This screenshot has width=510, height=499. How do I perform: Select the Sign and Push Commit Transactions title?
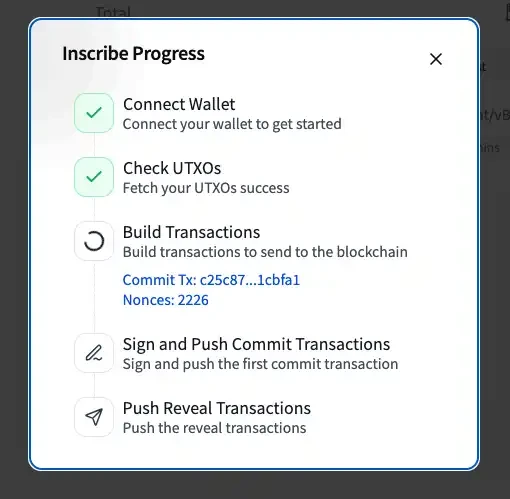(256, 344)
